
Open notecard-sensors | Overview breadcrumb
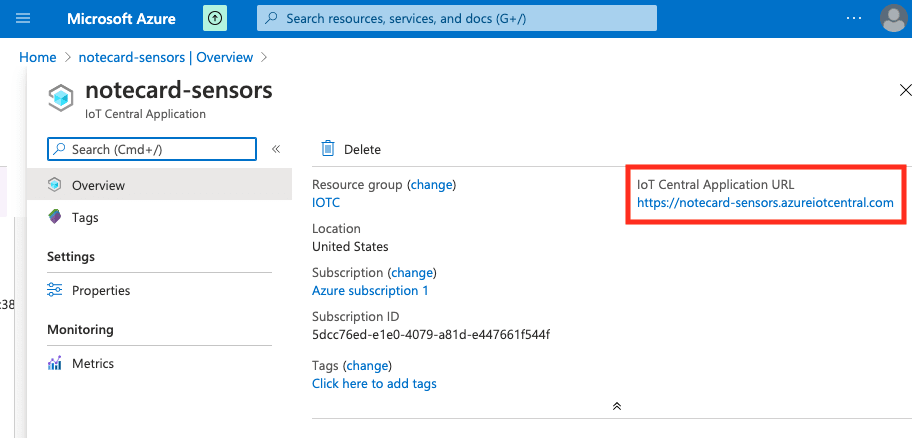pos(166,58)
